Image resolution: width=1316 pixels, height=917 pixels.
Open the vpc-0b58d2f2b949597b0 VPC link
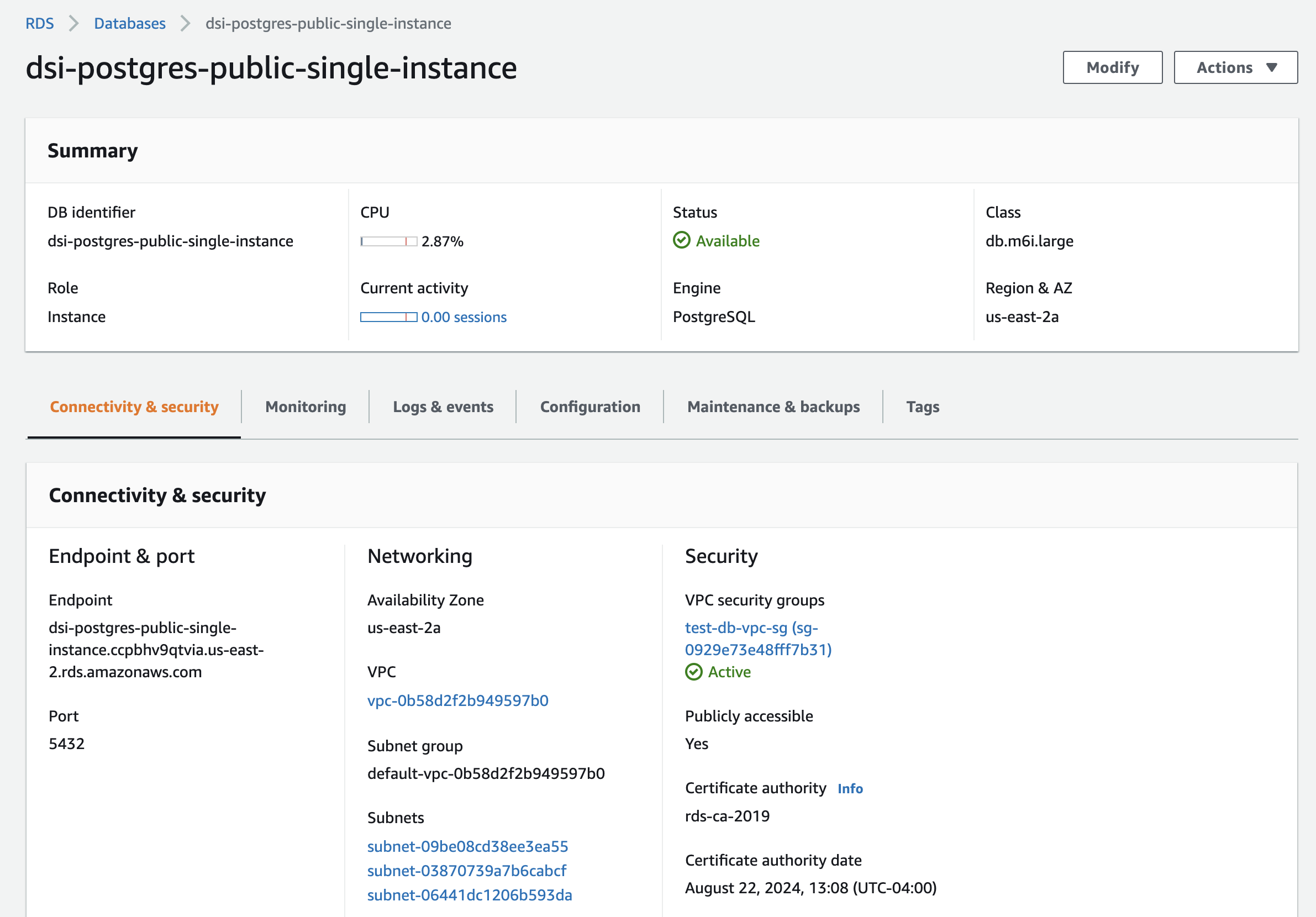[x=457, y=700]
